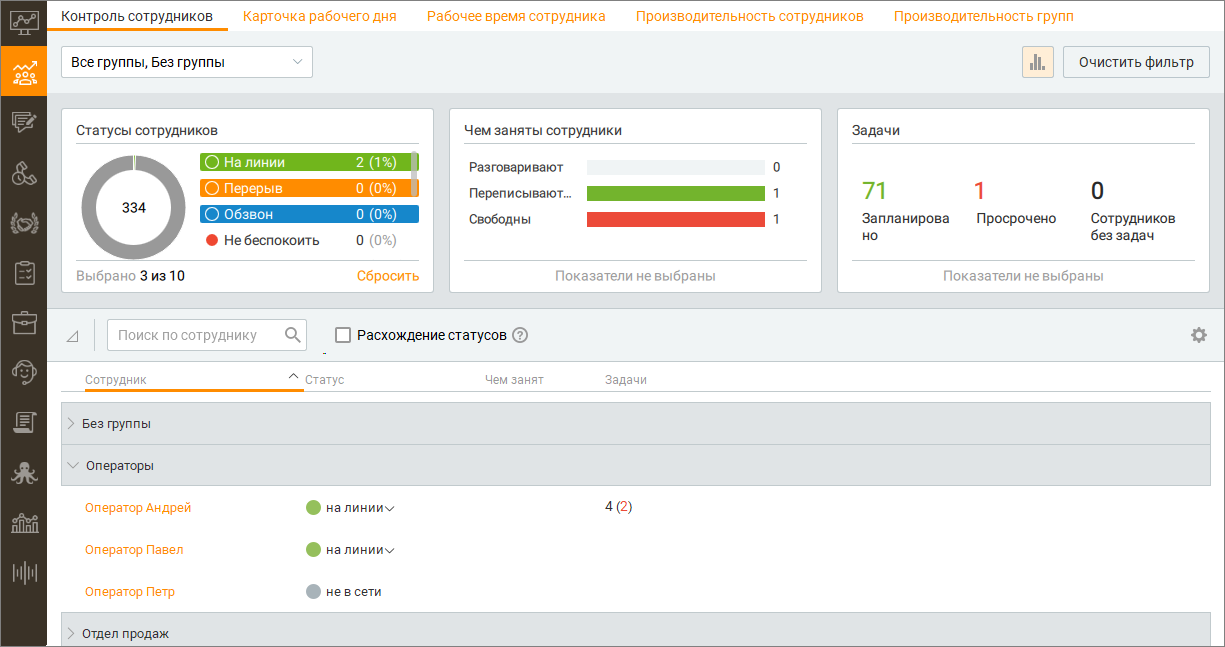The width and height of the screenshot is (1225, 647).
Task: Open the Все группы, Без группы dropdown
Action: tap(187, 62)
